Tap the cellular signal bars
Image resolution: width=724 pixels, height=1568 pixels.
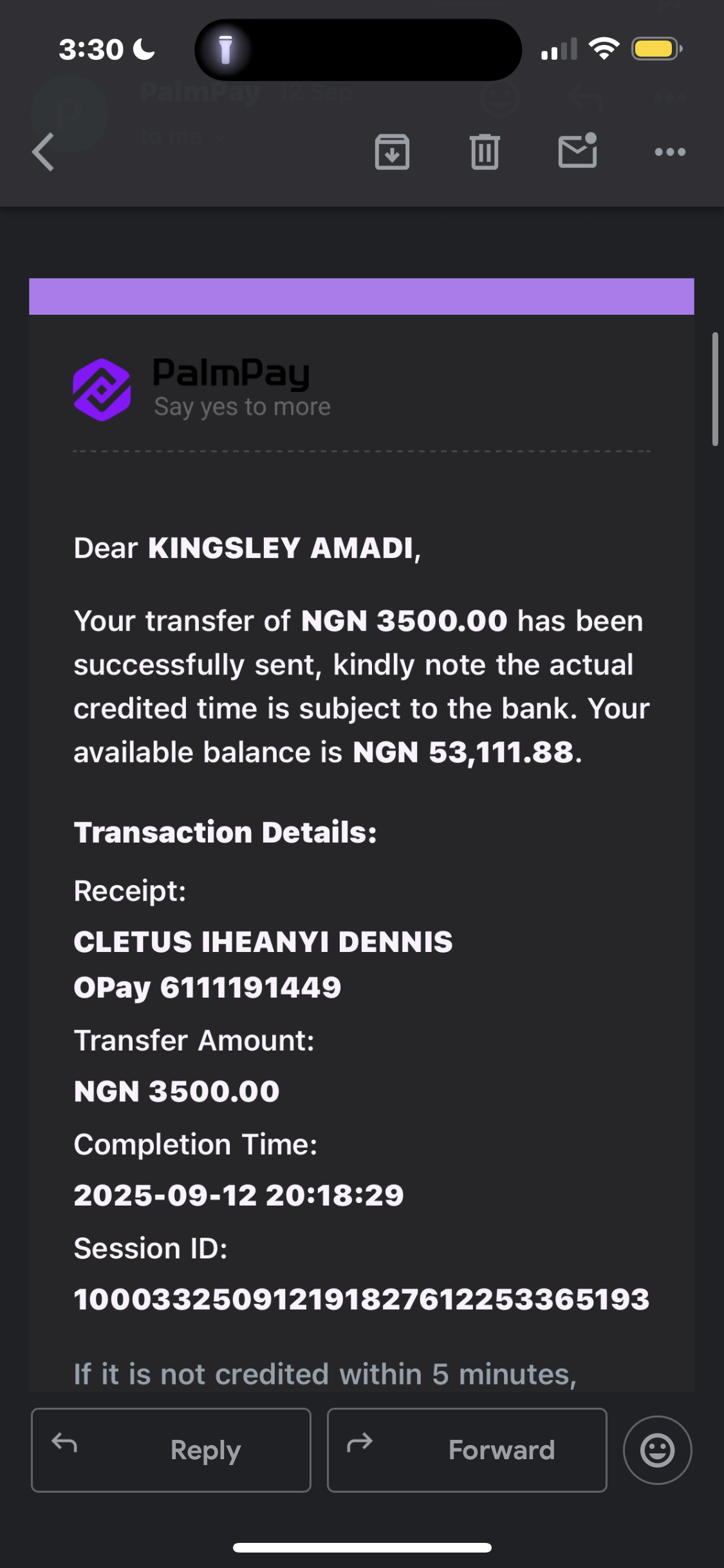559,50
